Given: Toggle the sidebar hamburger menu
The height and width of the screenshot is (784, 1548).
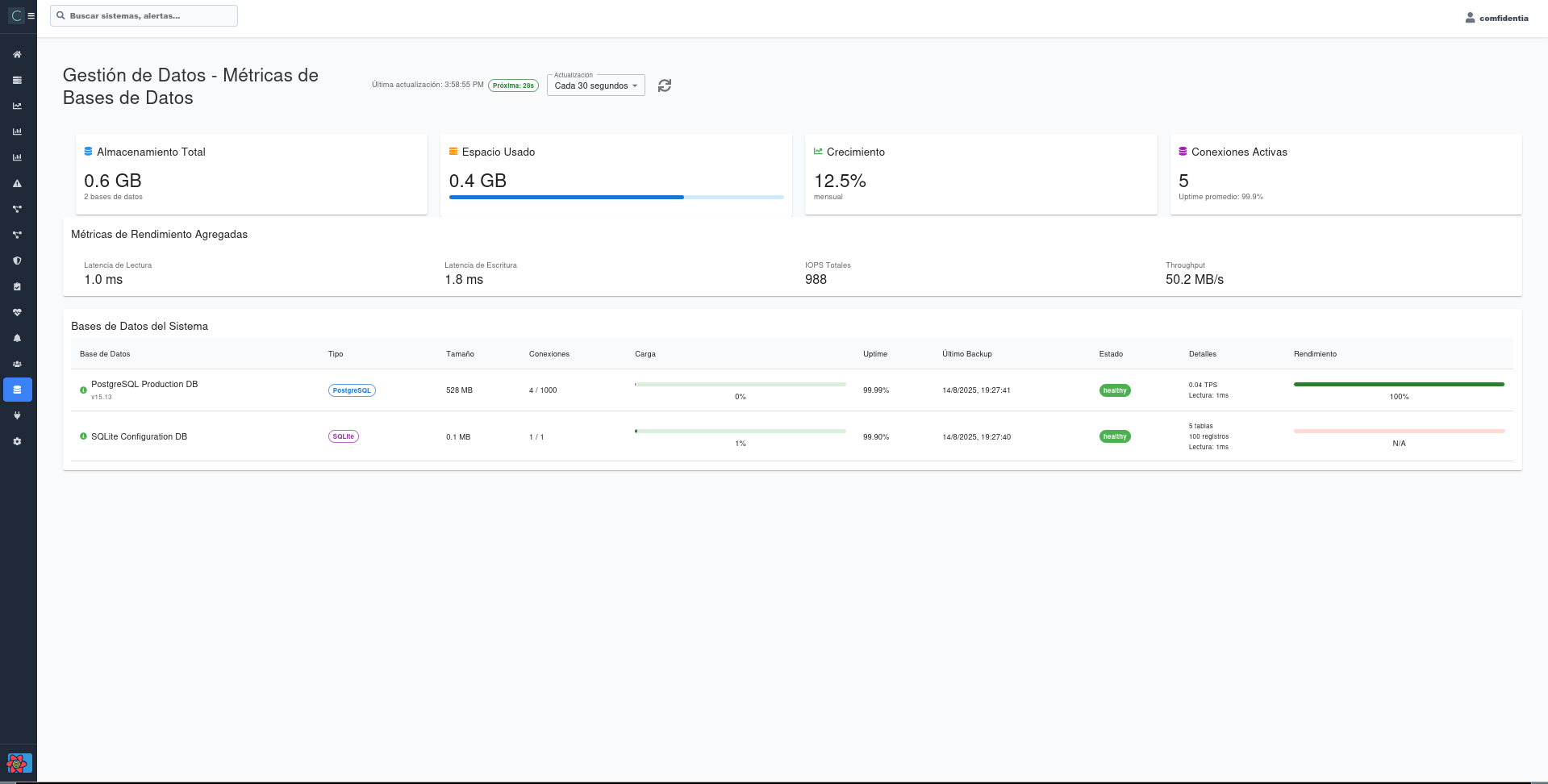Looking at the screenshot, I should [31, 15].
